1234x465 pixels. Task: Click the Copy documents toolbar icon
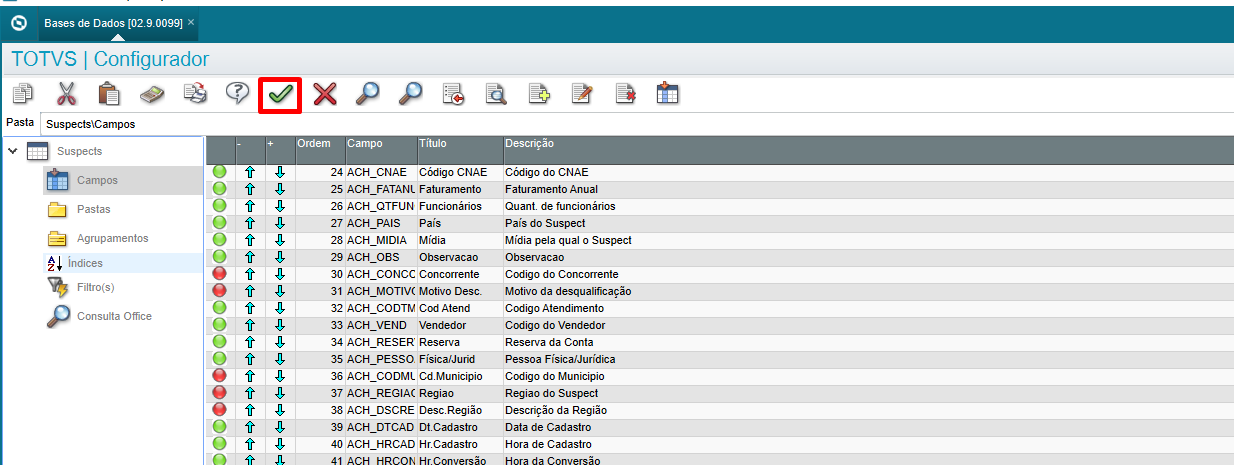pyautogui.click(x=23, y=94)
